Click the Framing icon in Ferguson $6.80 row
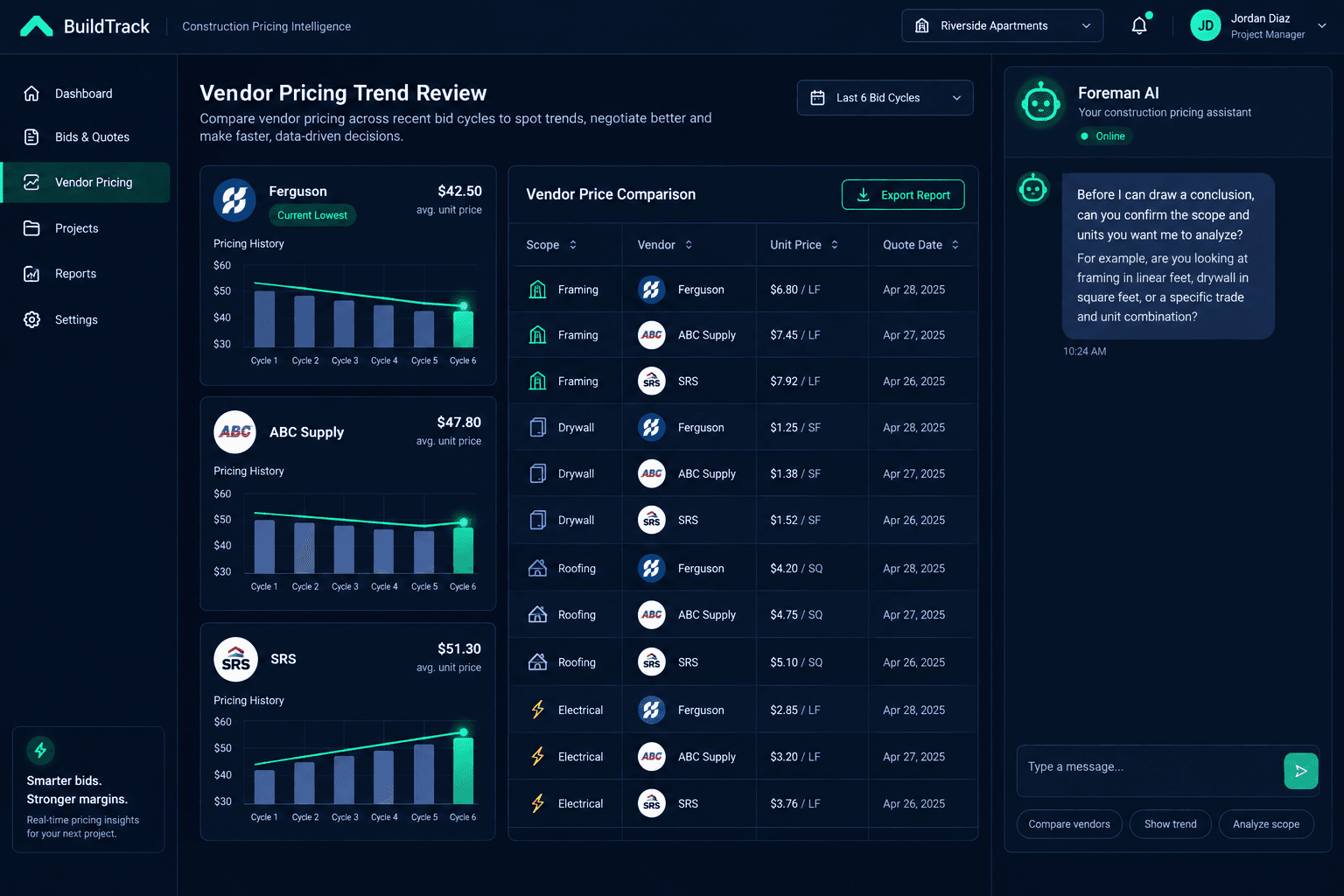This screenshot has width=1344, height=896. pos(538,290)
